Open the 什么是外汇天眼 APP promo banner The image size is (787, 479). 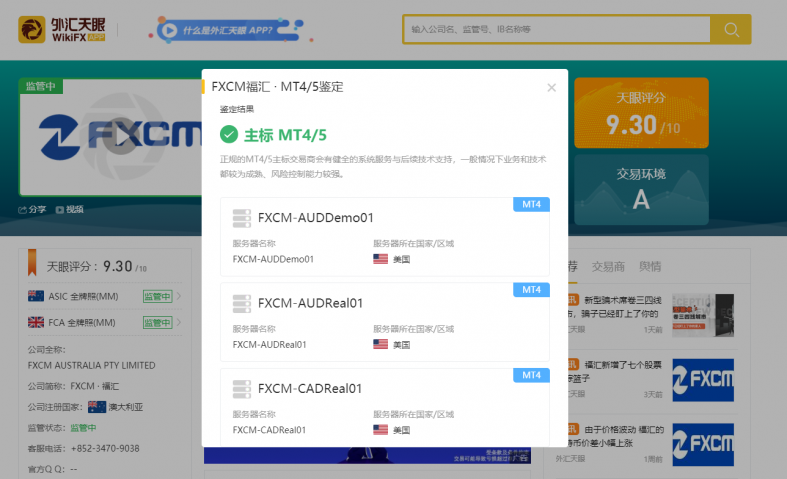[229, 30]
